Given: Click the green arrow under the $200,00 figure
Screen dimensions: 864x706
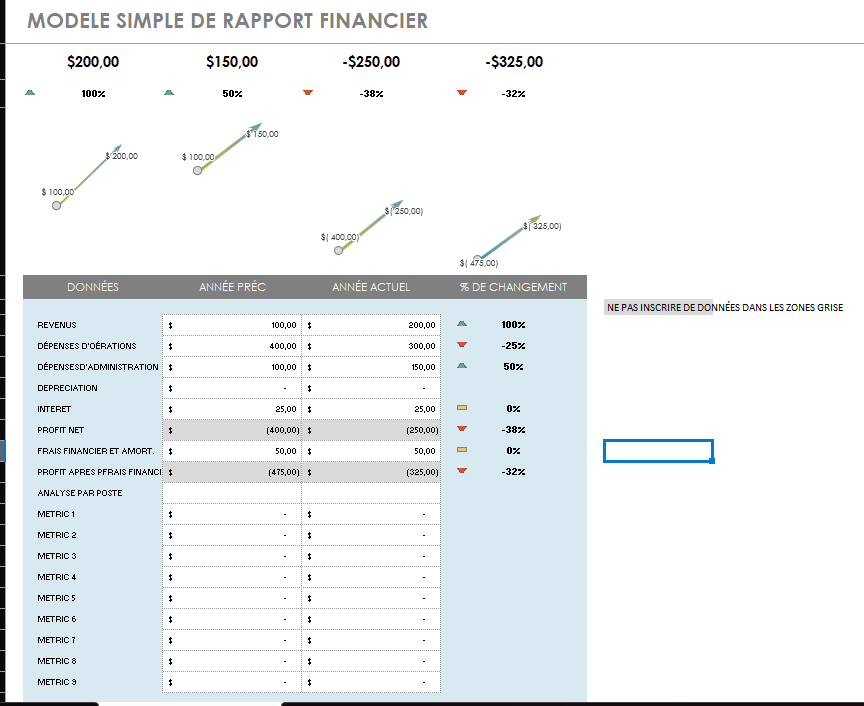Looking at the screenshot, I should coord(30,91).
